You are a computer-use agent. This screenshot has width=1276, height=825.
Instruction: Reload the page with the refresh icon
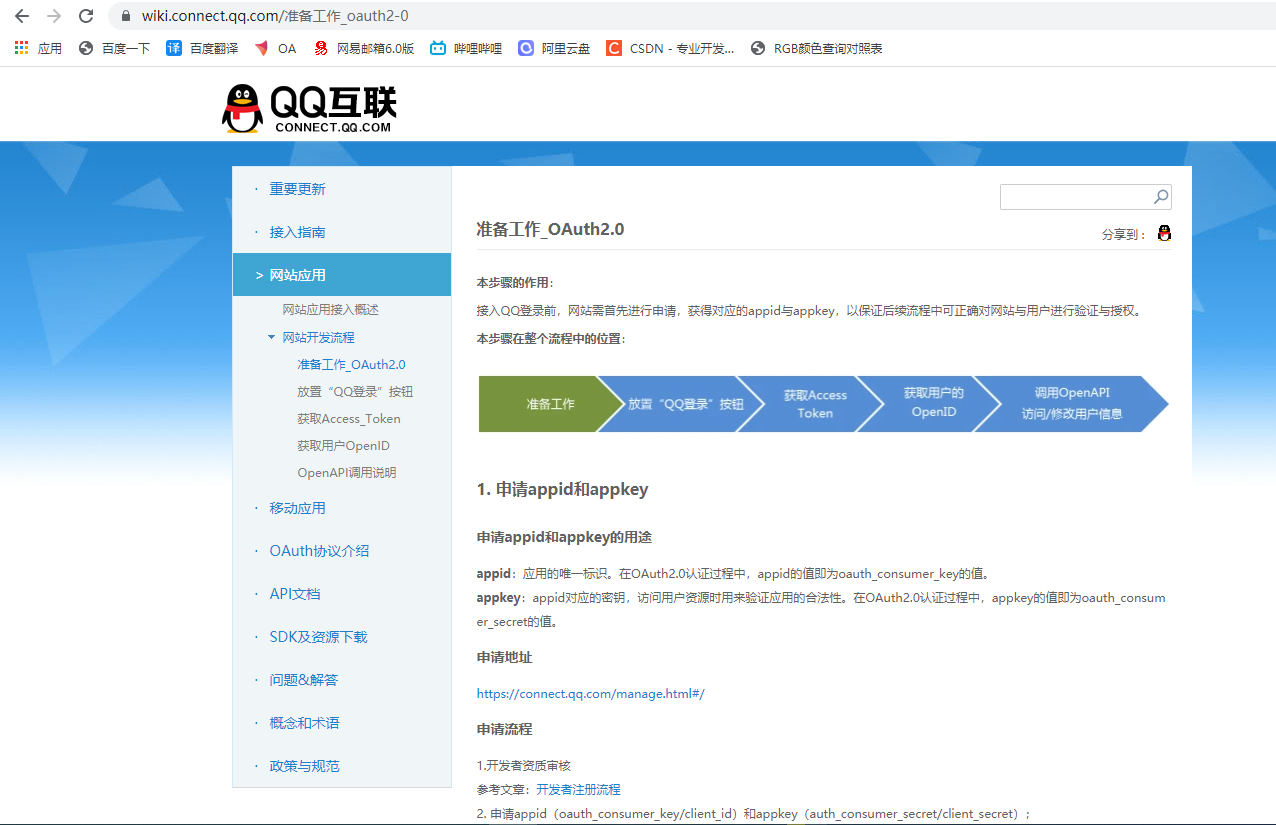tap(85, 15)
